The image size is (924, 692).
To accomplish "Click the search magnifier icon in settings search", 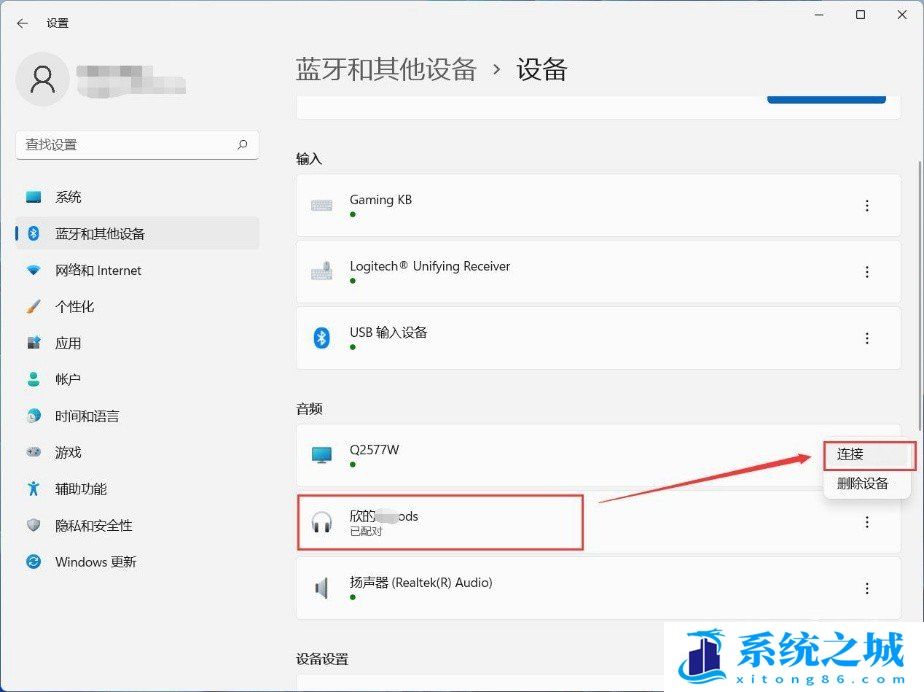I will (x=242, y=145).
